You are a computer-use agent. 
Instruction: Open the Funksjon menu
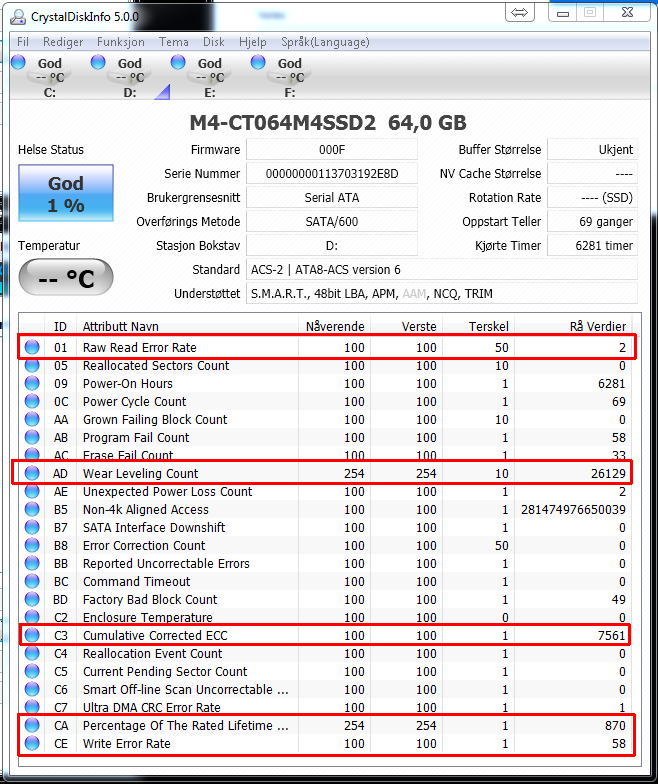(120, 42)
